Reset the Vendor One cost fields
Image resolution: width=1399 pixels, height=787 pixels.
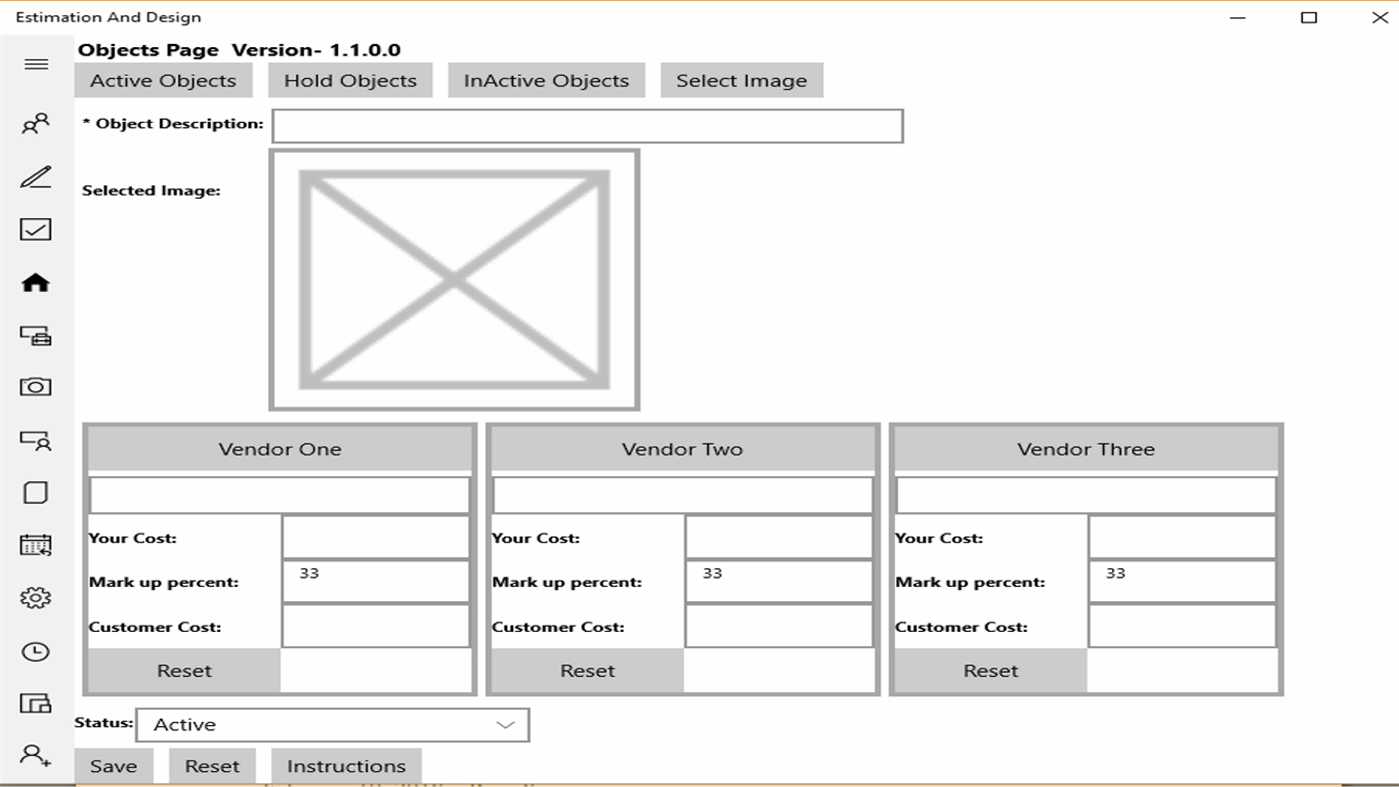(183, 670)
